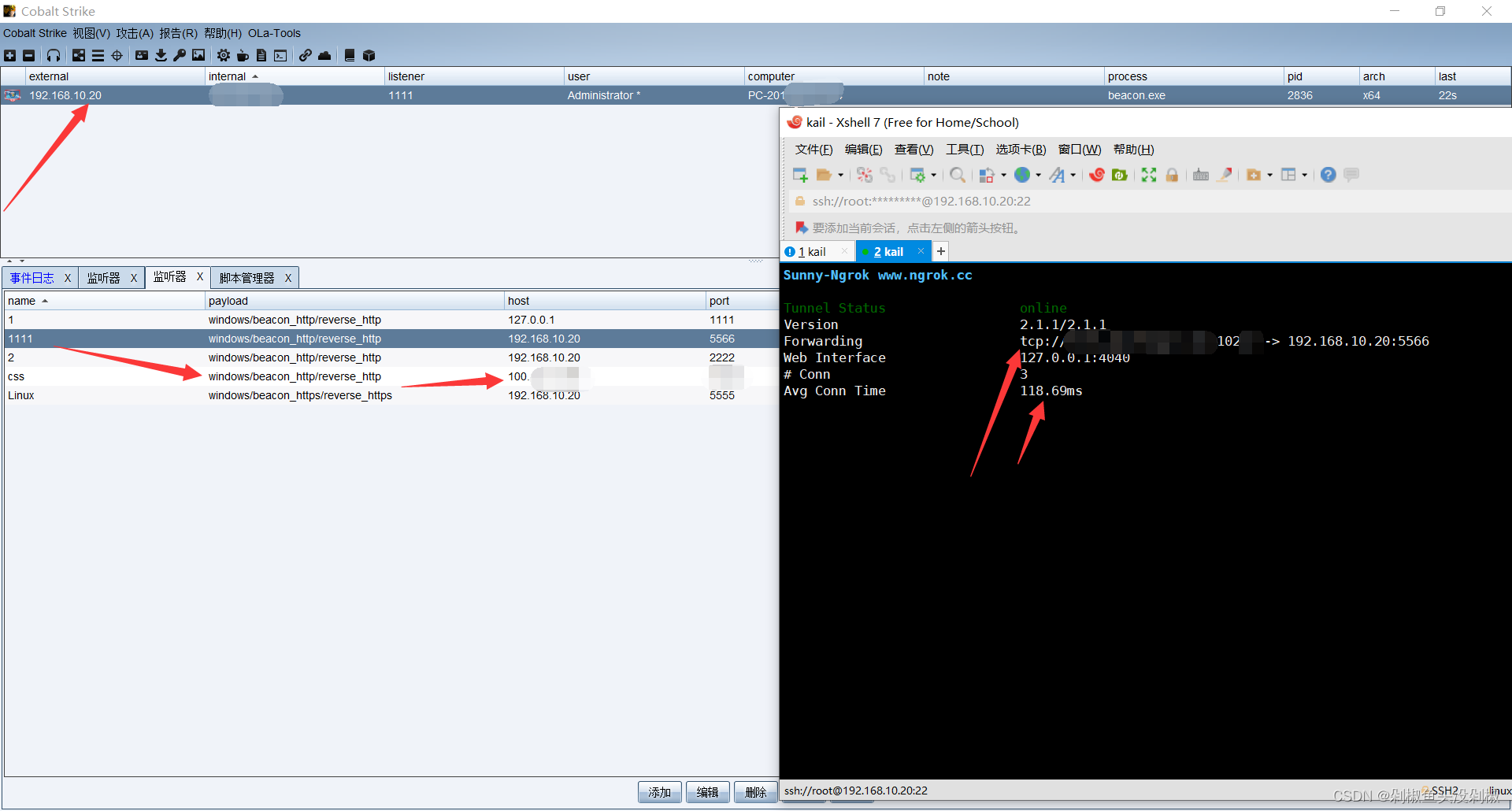Open listeners via the headphones icon

(53, 55)
